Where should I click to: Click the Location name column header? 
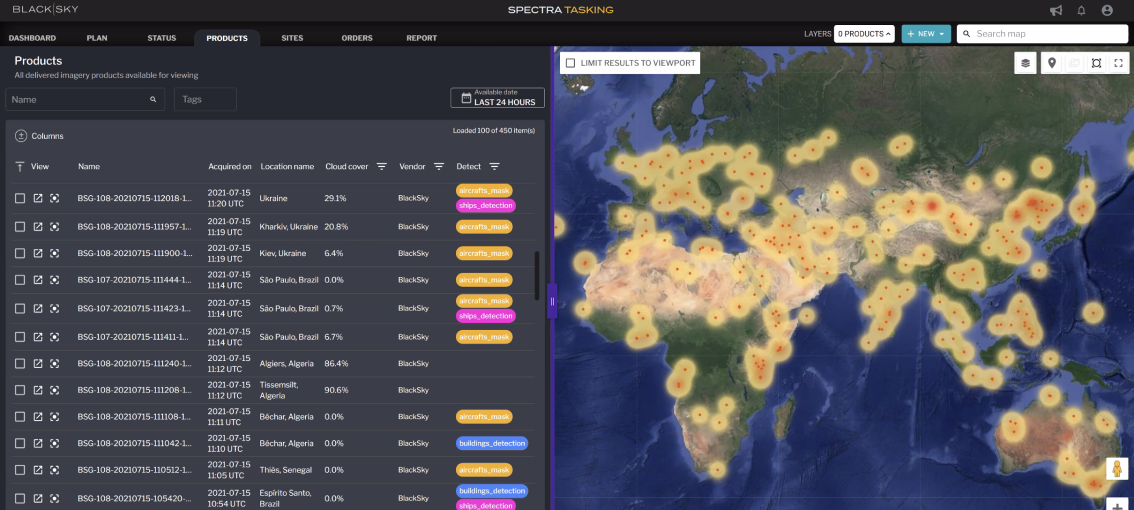coord(287,166)
